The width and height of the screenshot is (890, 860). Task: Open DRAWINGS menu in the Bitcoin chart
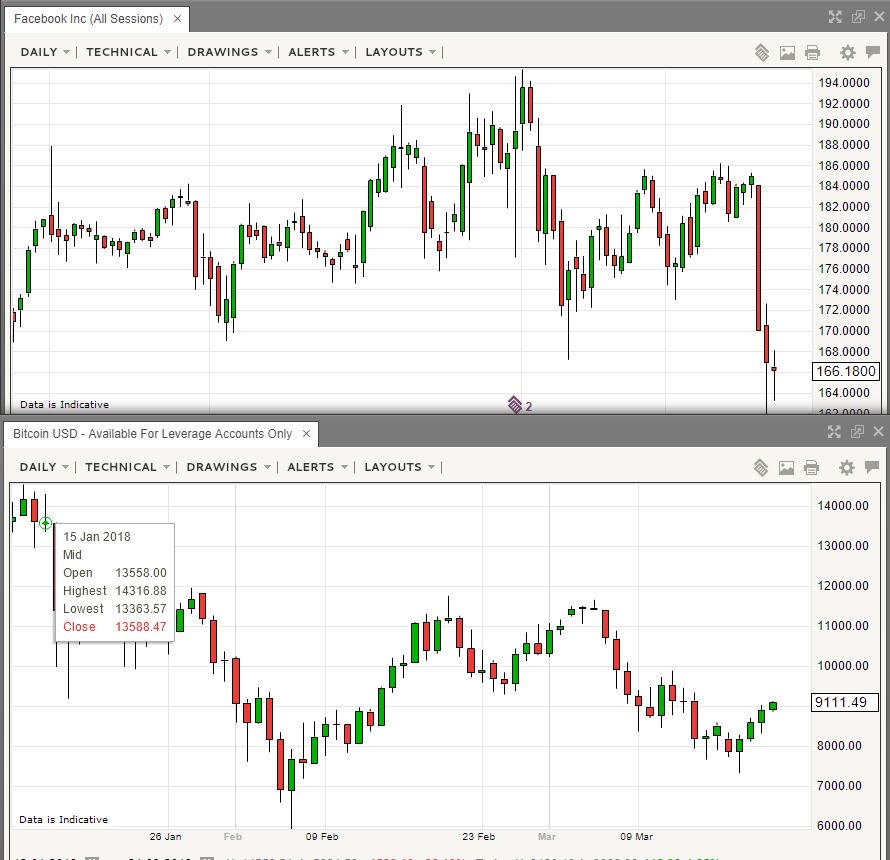pos(228,467)
